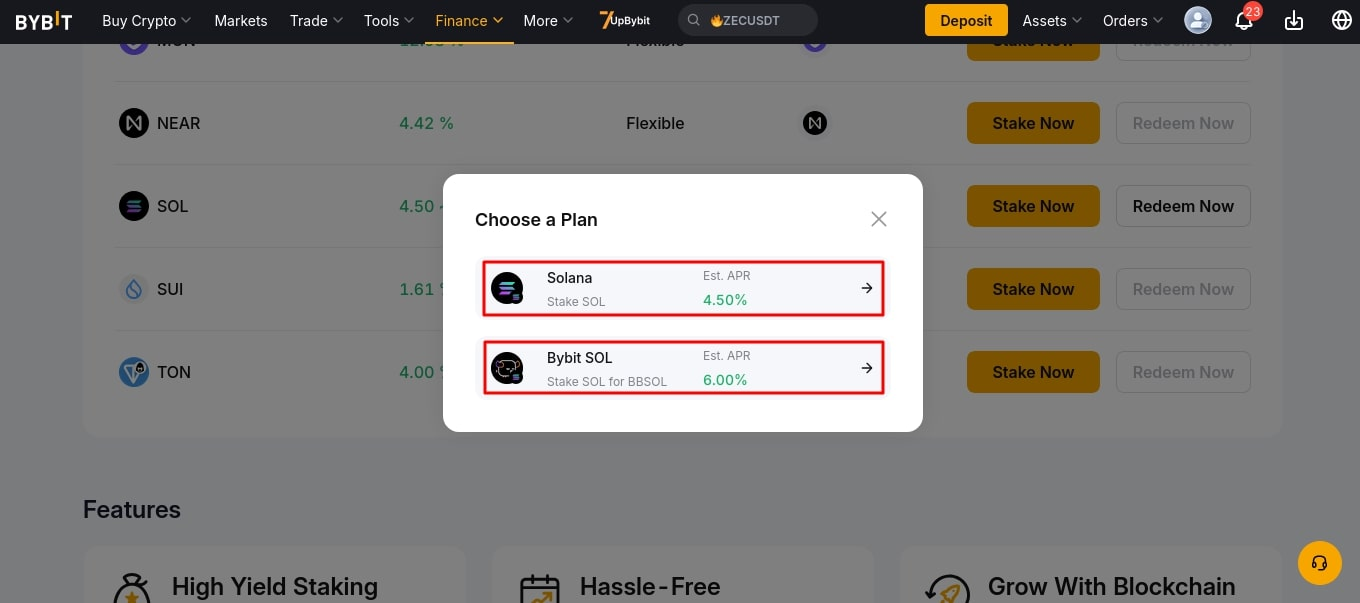Click the Solana plan arrow icon

867,288
